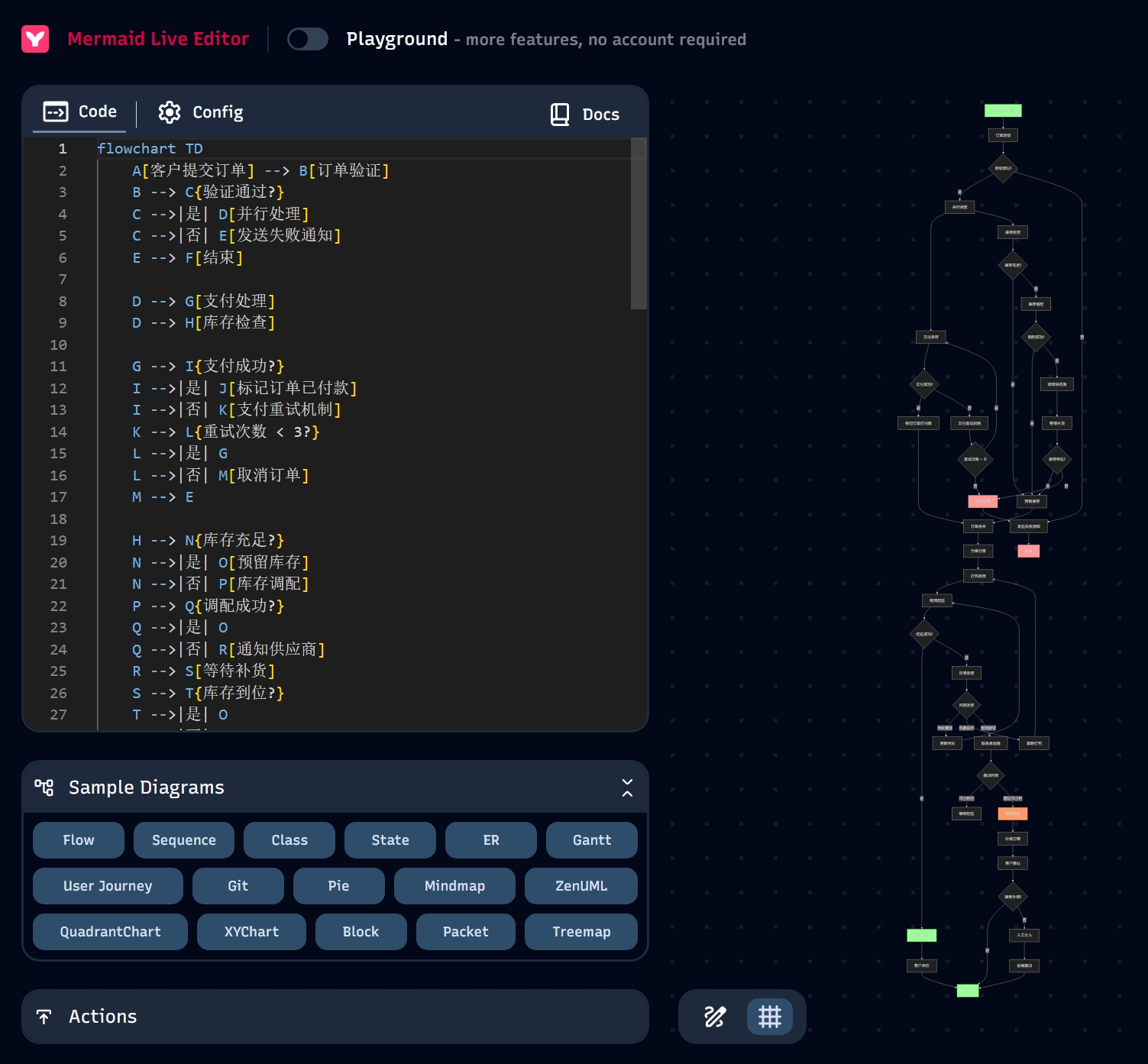1148x1064 pixels.
Task: Click the Sample Diagrams tree icon
Action: [x=44, y=787]
